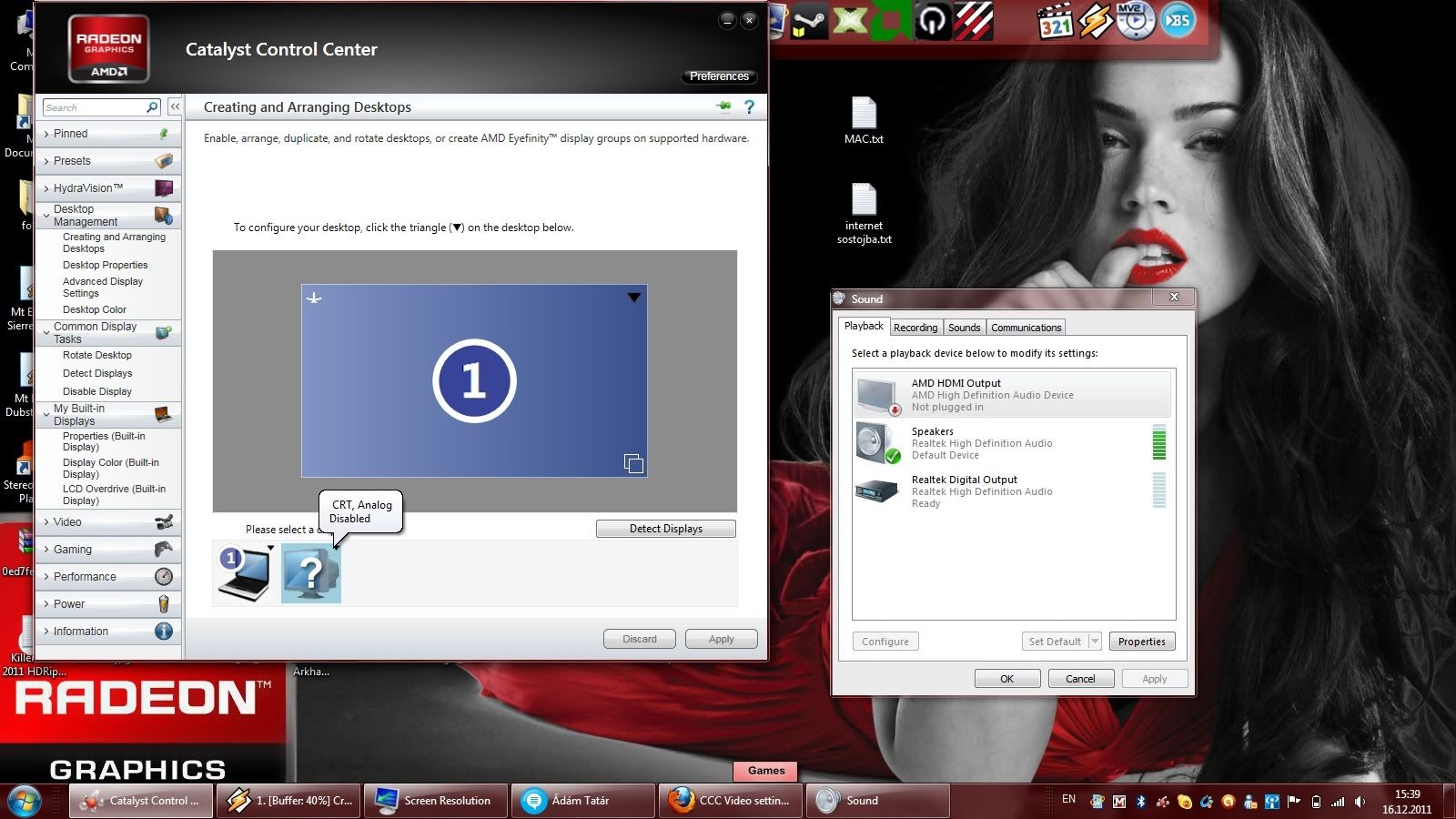Click the Detect Displays button
The height and width of the screenshot is (819, 1456).
666,529
